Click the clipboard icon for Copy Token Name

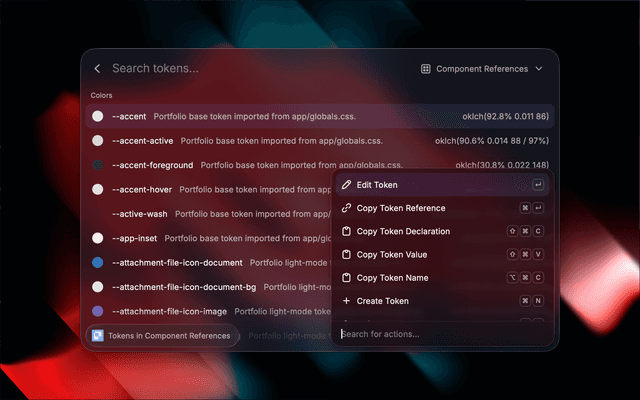(x=346, y=278)
